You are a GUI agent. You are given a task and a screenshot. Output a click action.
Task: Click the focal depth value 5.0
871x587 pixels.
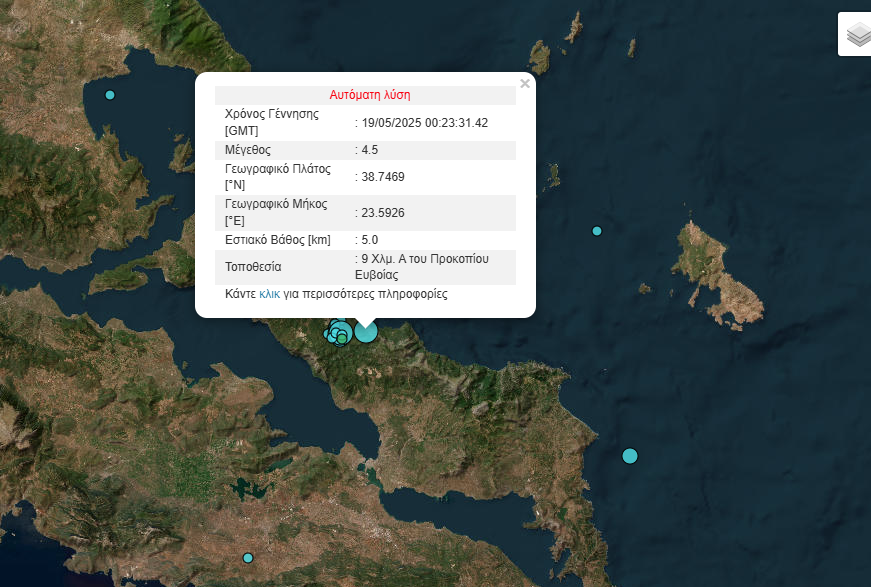point(370,240)
